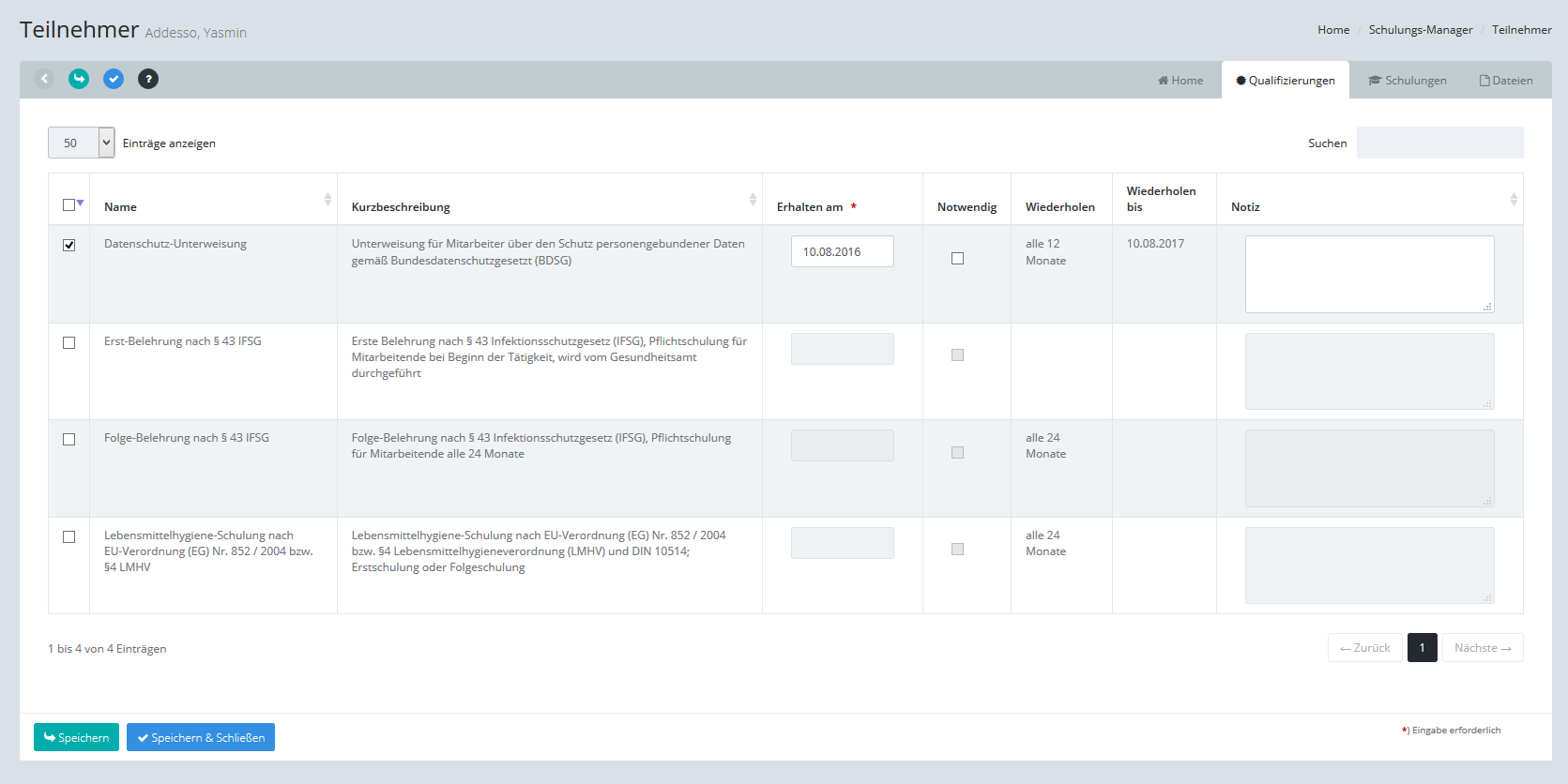The image size is (1568, 784).
Task: Click the Suchen search field
Action: coord(1439,143)
